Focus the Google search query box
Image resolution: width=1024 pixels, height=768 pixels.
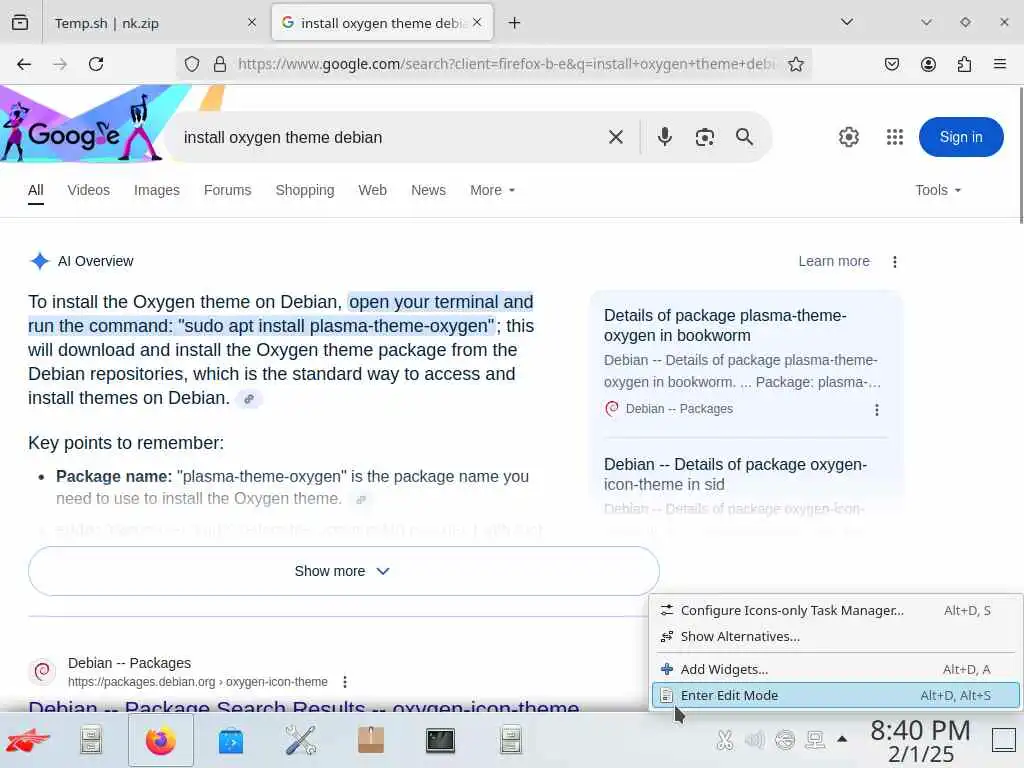[385, 137]
